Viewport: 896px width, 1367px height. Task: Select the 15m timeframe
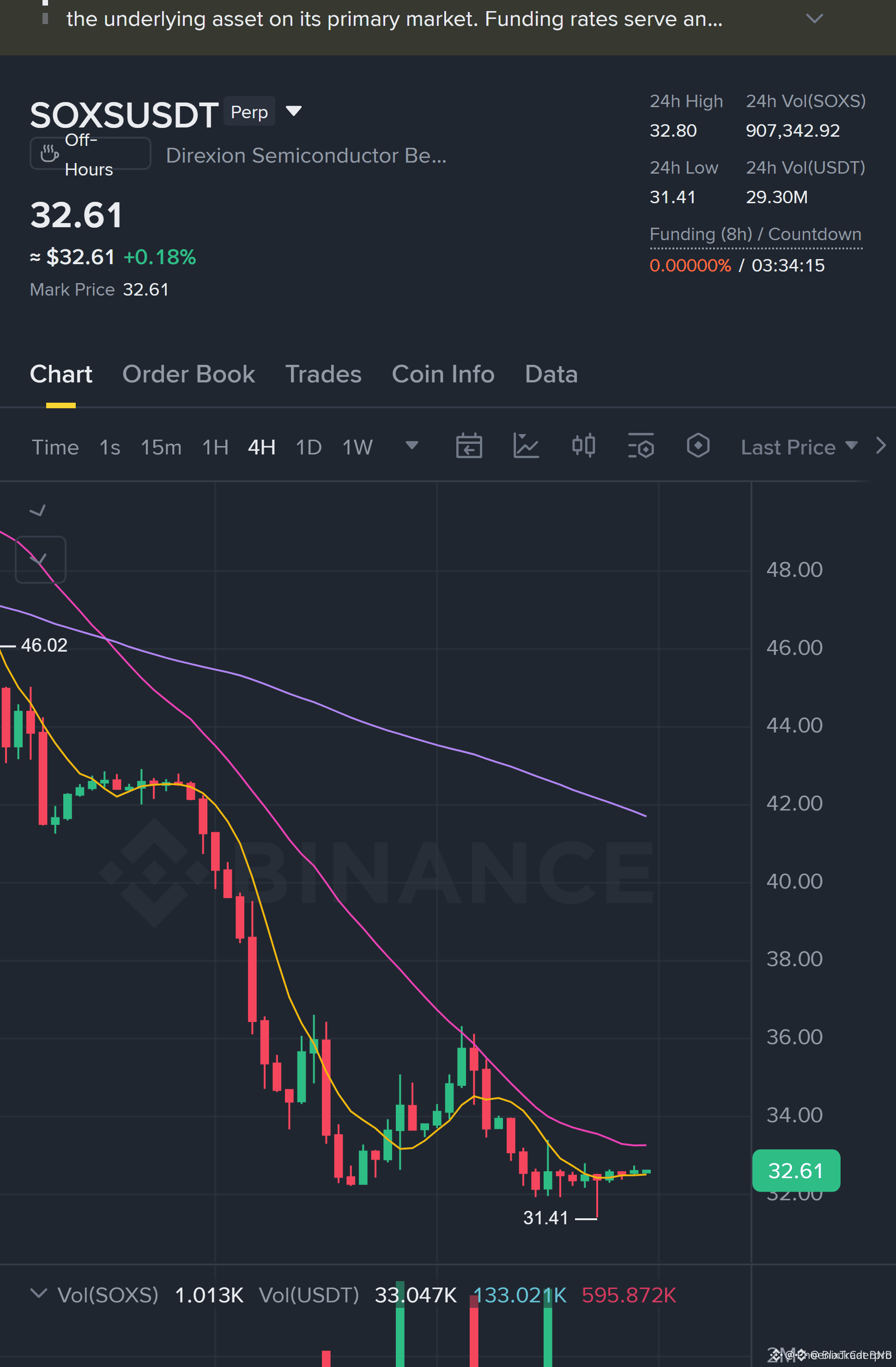click(161, 448)
